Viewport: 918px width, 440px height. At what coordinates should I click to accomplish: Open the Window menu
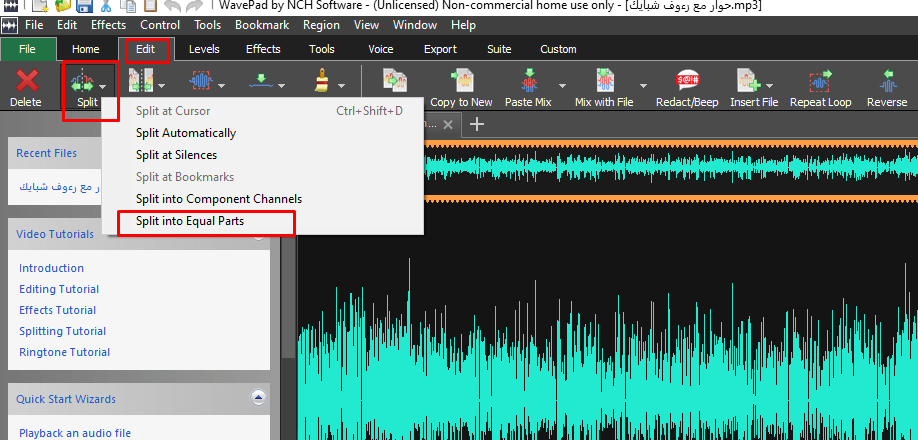coord(415,25)
